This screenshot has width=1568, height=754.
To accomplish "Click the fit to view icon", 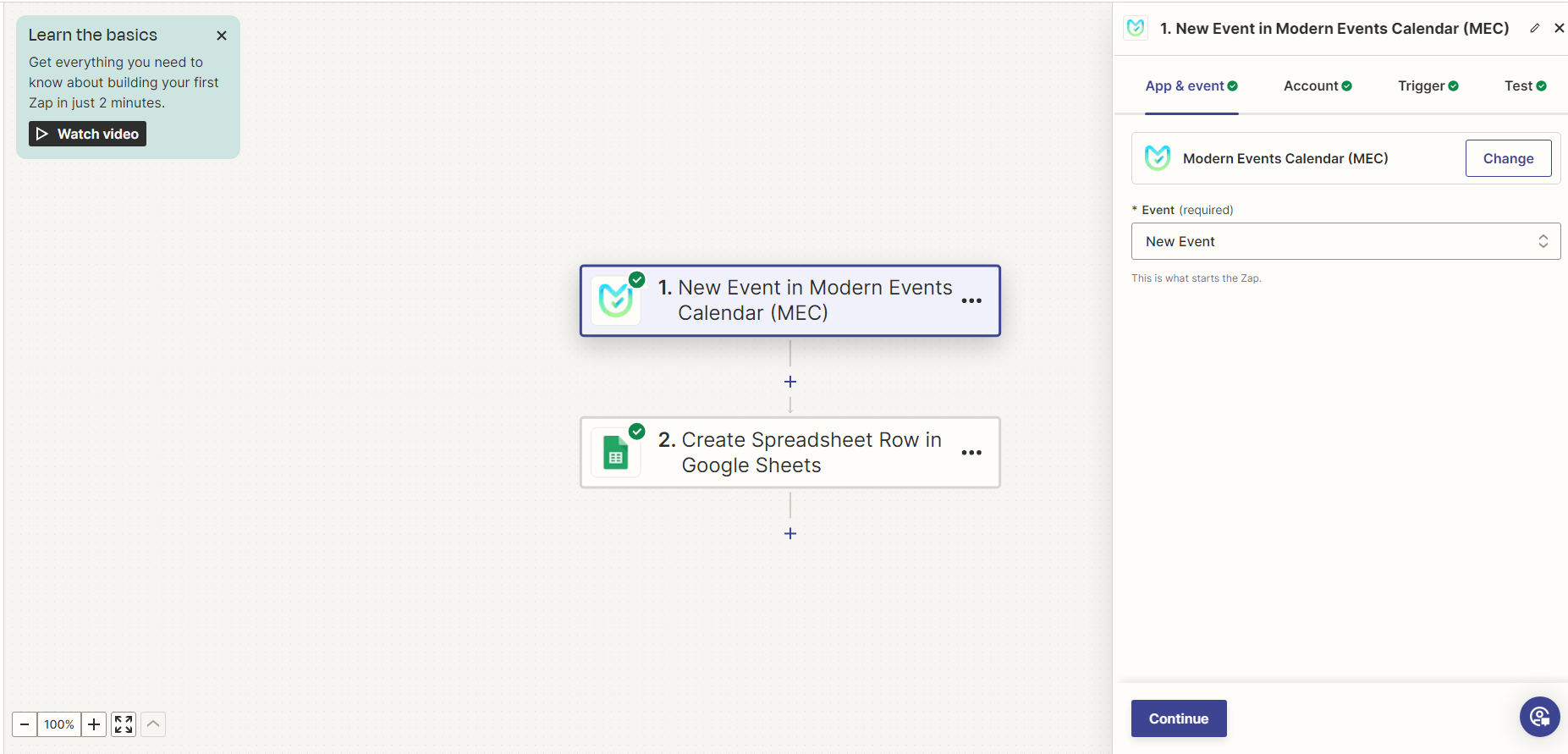I will point(124,724).
